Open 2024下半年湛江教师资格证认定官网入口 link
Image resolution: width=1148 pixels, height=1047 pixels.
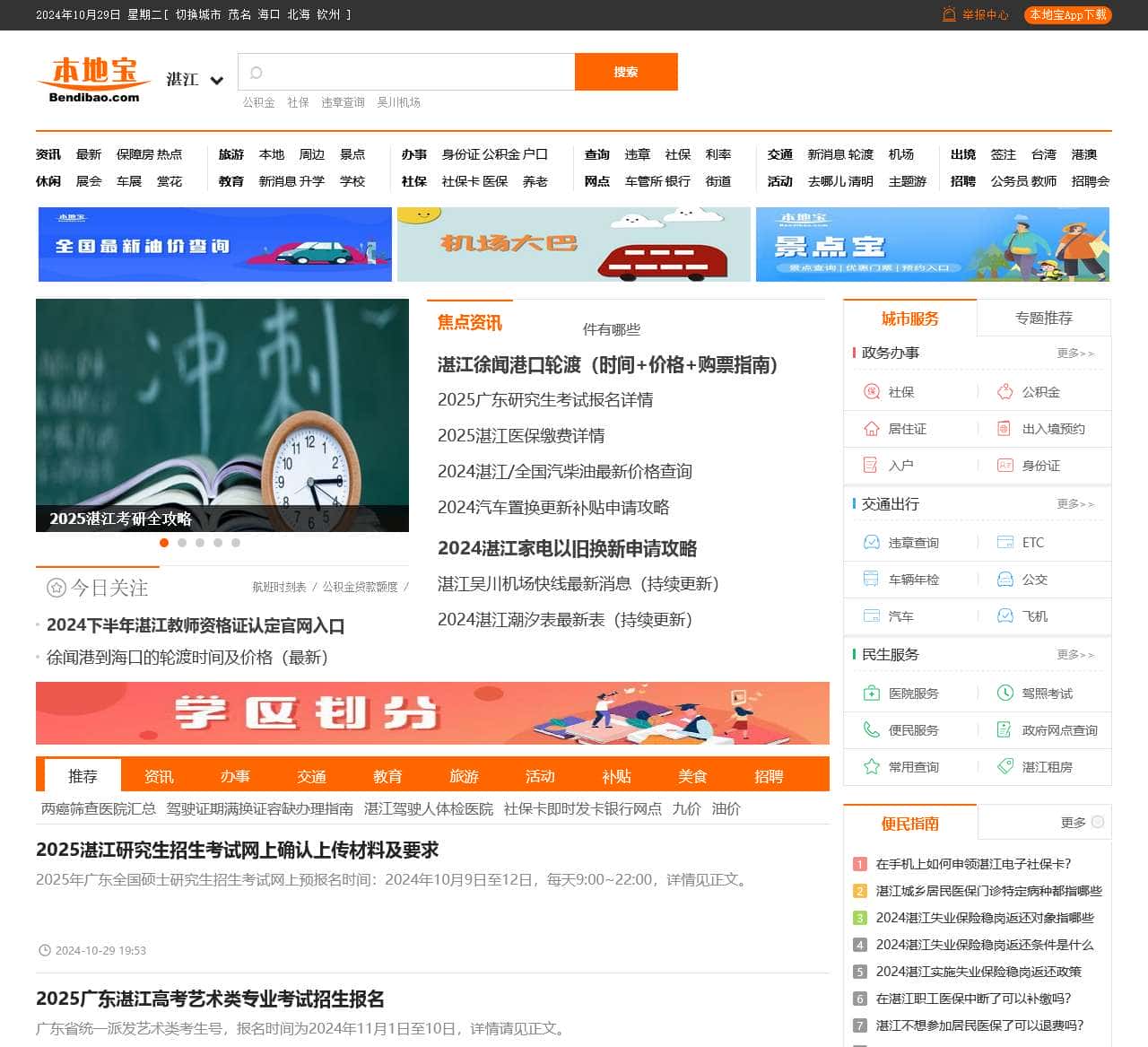pyautogui.click(x=196, y=625)
